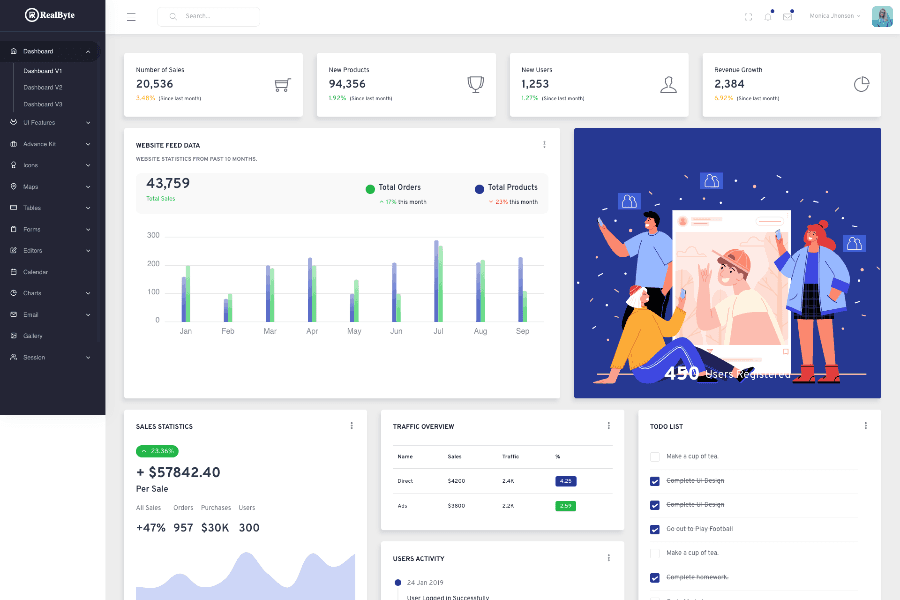Click the shopping cart icon on Number of Sales
This screenshot has width=900, height=600.
[282, 84]
